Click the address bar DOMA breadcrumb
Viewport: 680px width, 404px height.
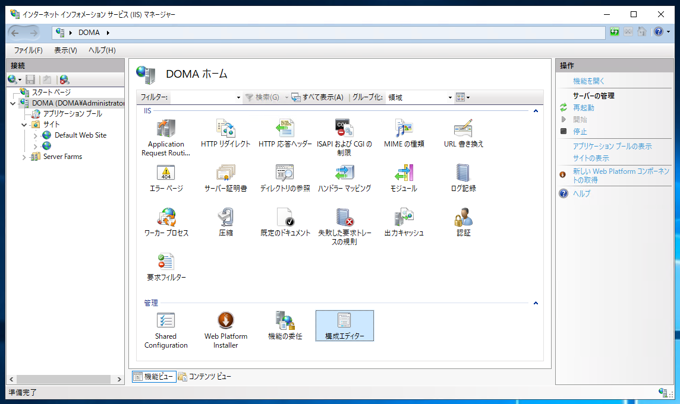(x=89, y=33)
